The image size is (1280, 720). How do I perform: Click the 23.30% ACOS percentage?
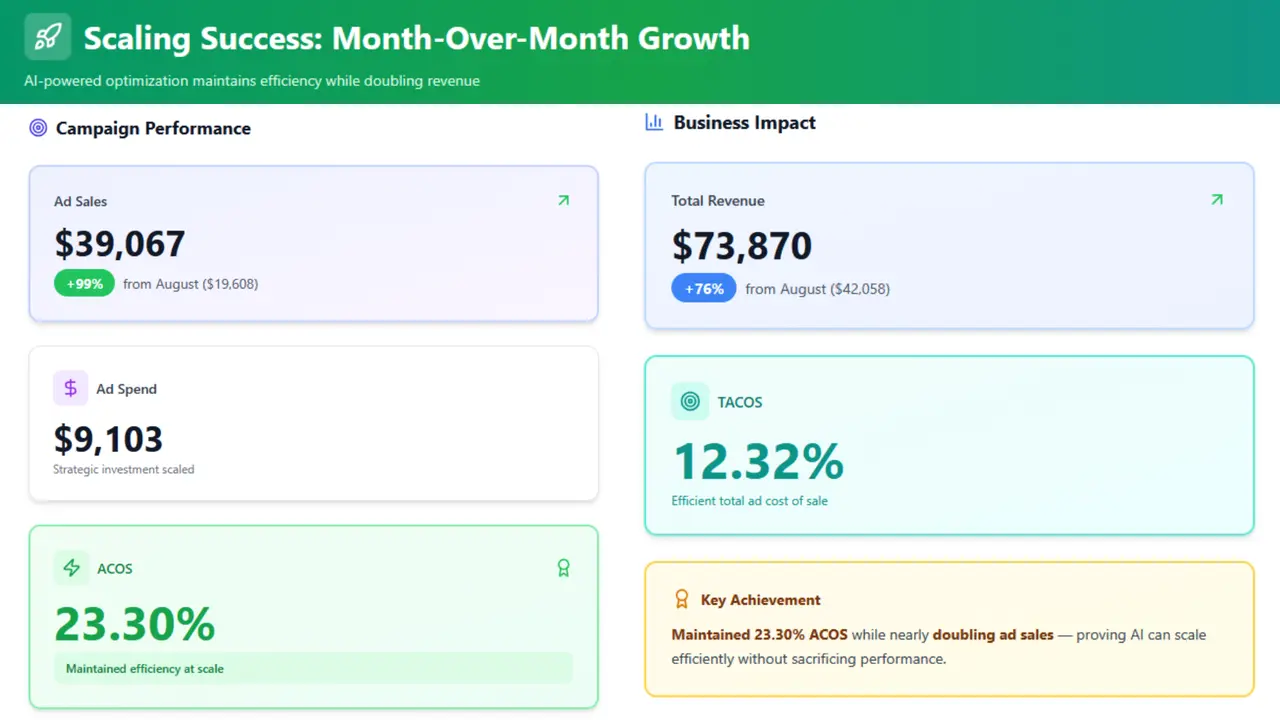point(135,624)
